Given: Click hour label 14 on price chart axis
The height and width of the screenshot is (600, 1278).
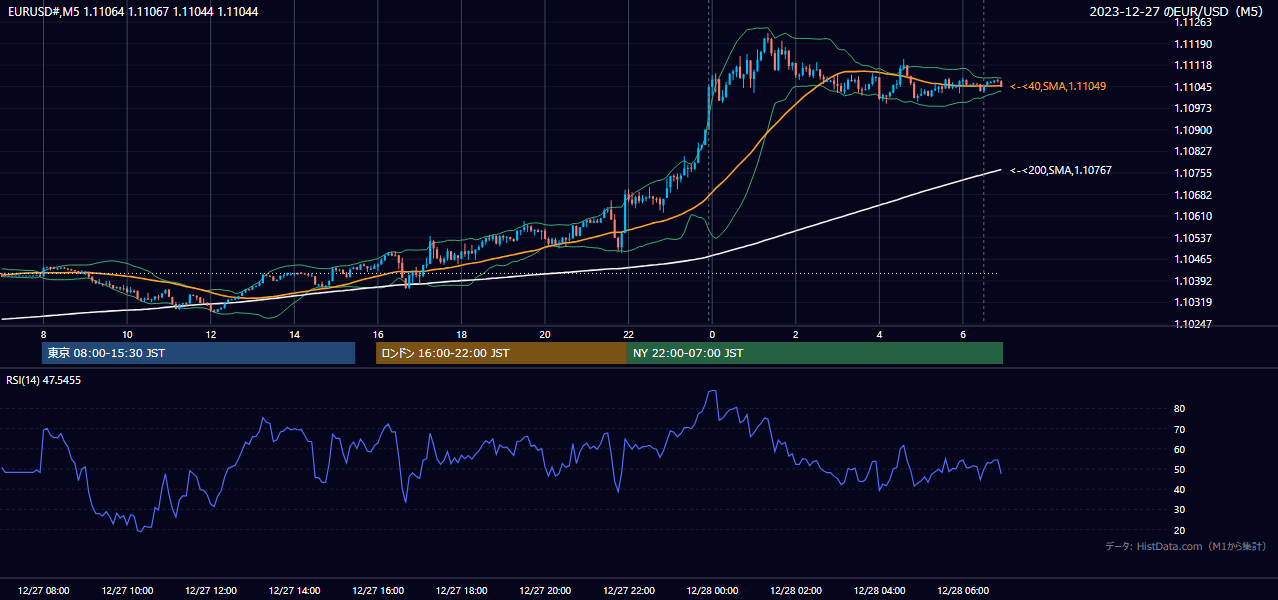Looking at the screenshot, I should click(294, 334).
